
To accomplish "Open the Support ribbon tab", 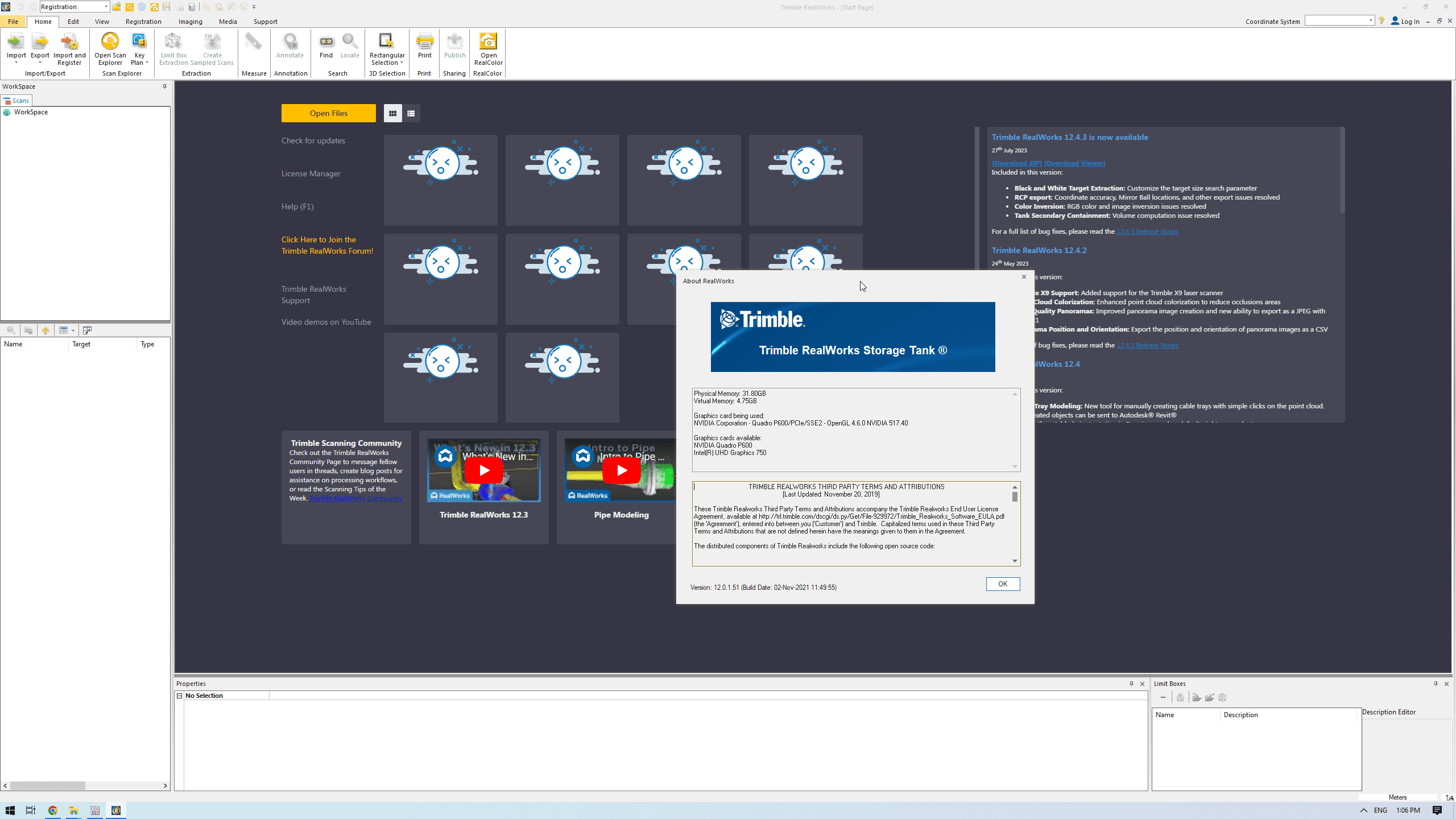I will click(x=265, y=22).
